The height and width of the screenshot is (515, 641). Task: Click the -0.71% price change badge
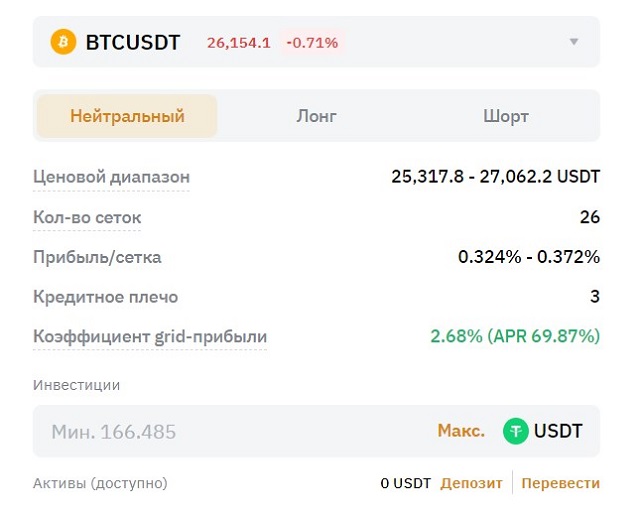(x=312, y=42)
